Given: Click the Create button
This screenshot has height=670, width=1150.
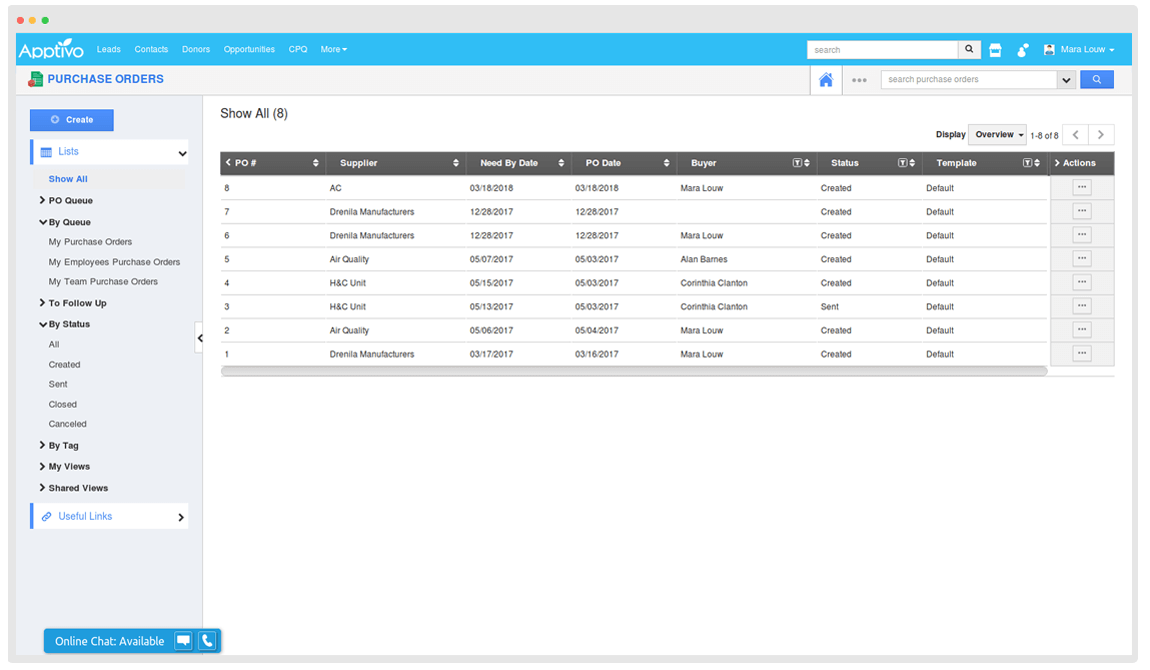Looking at the screenshot, I should coord(72,120).
